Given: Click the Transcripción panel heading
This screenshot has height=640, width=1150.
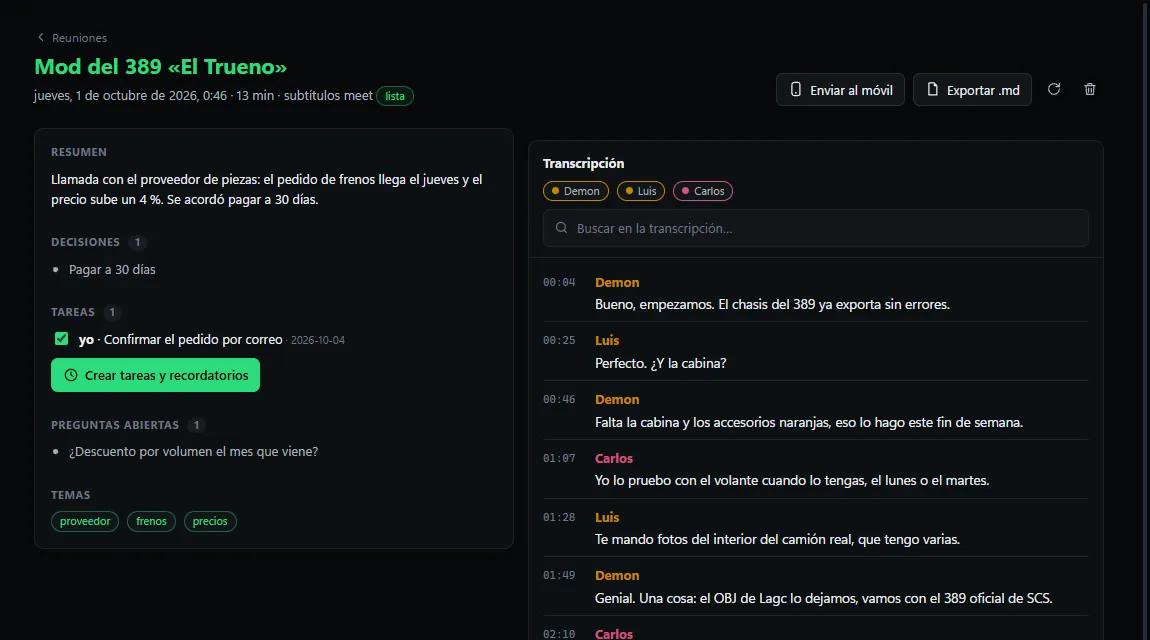Looking at the screenshot, I should point(584,163).
